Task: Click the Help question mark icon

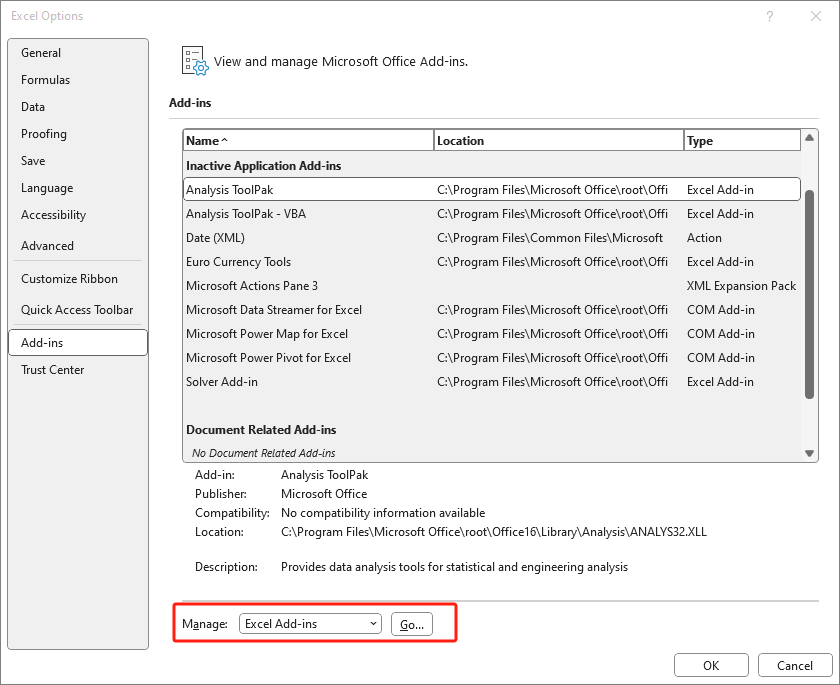Action: point(769,16)
